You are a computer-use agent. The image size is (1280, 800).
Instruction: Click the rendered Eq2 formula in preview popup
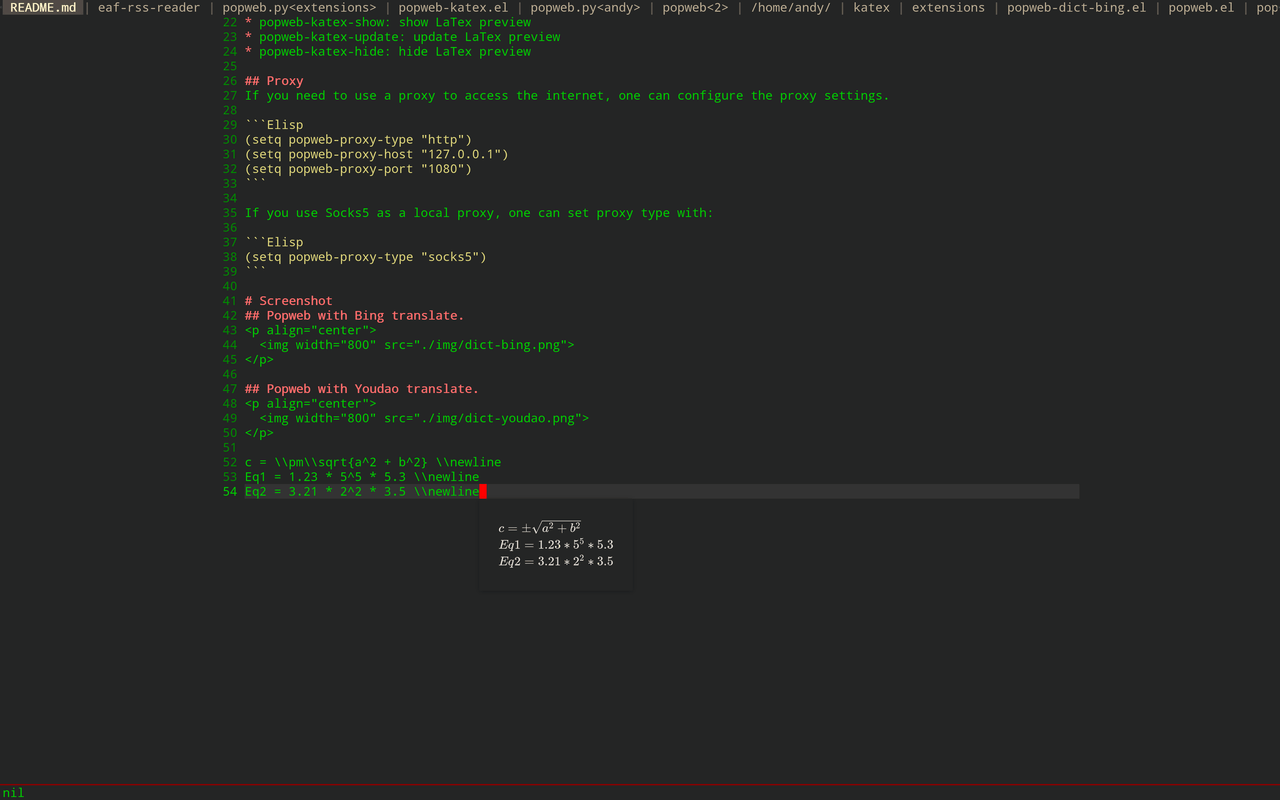[x=556, y=561]
